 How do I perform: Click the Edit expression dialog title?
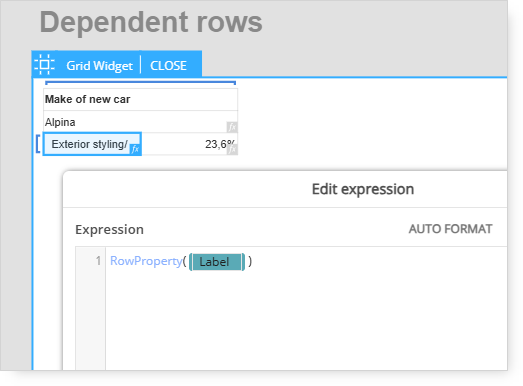tap(363, 189)
